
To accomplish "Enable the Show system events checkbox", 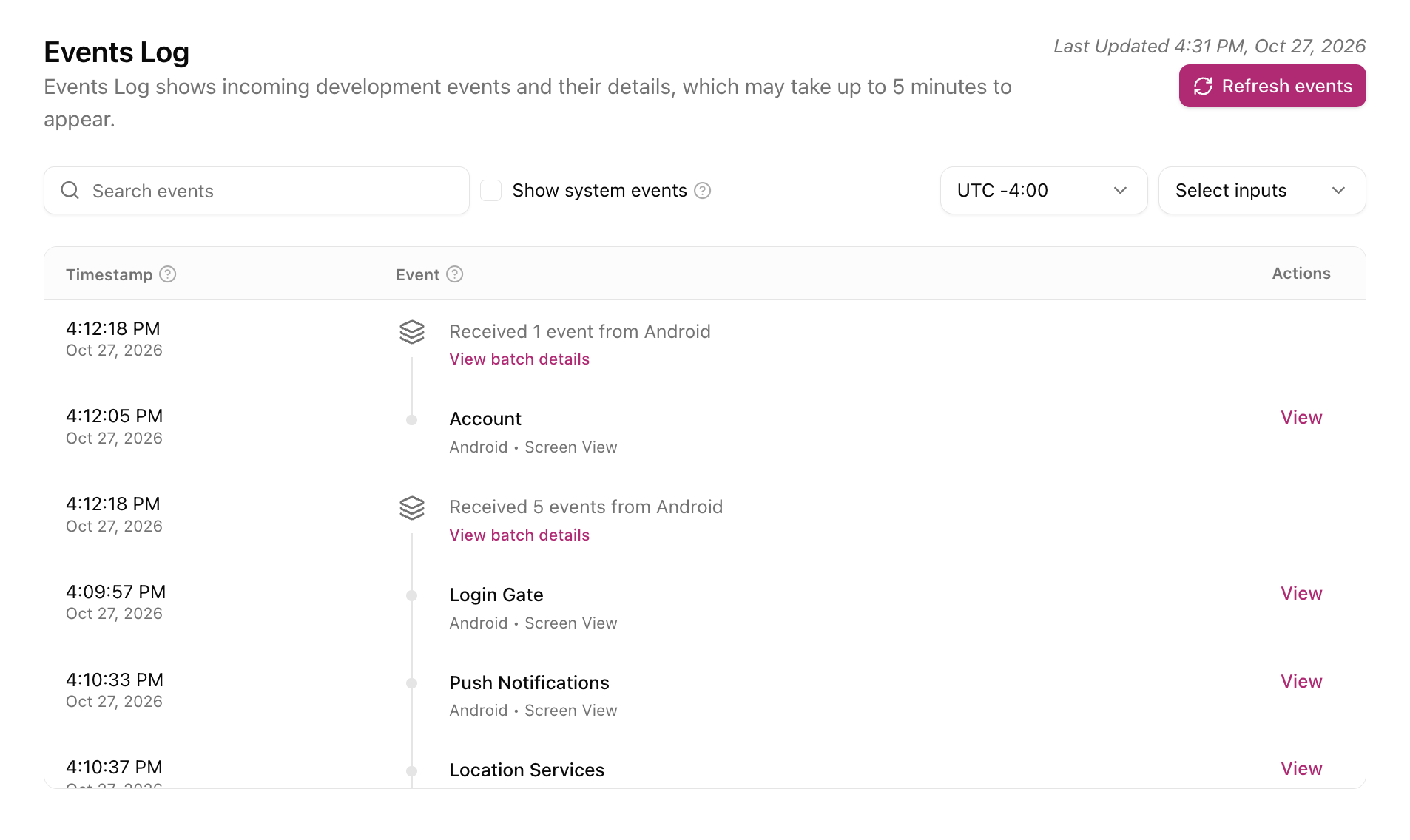I will pos(491,191).
